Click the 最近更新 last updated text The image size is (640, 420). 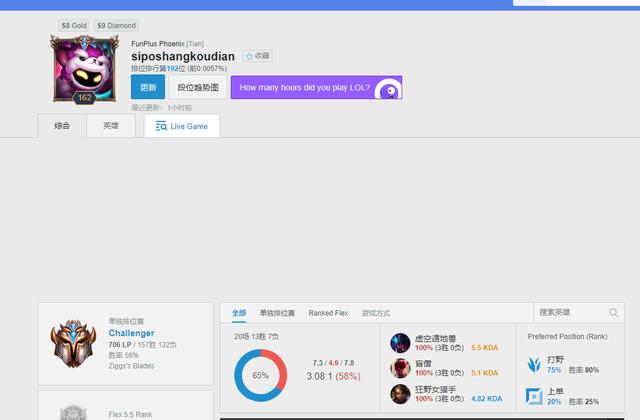pos(161,108)
